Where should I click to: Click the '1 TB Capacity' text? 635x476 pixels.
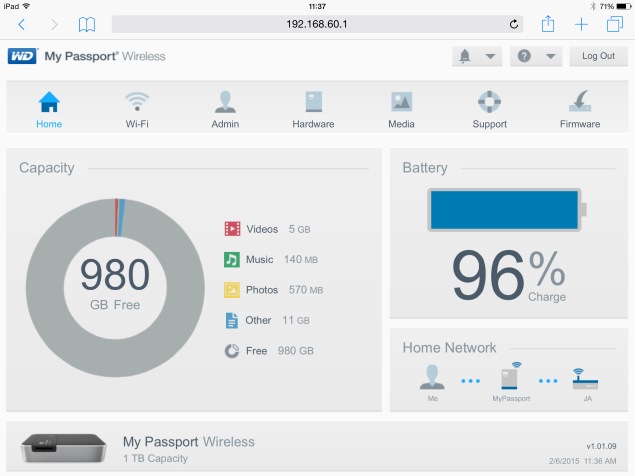click(156, 458)
